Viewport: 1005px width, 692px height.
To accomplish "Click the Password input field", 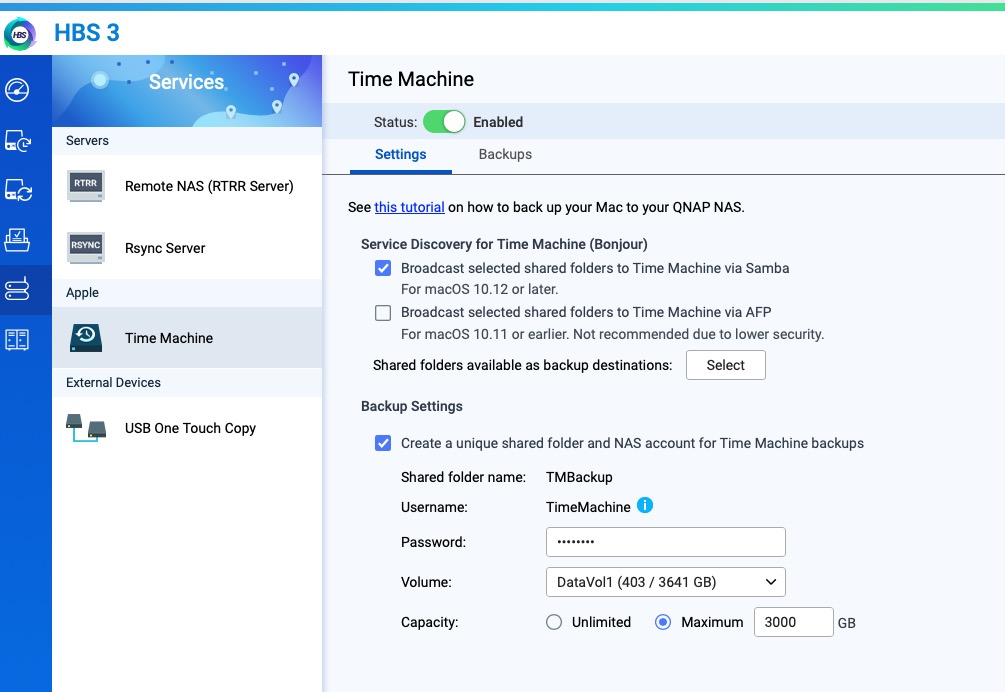I will (x=666, y=542).
